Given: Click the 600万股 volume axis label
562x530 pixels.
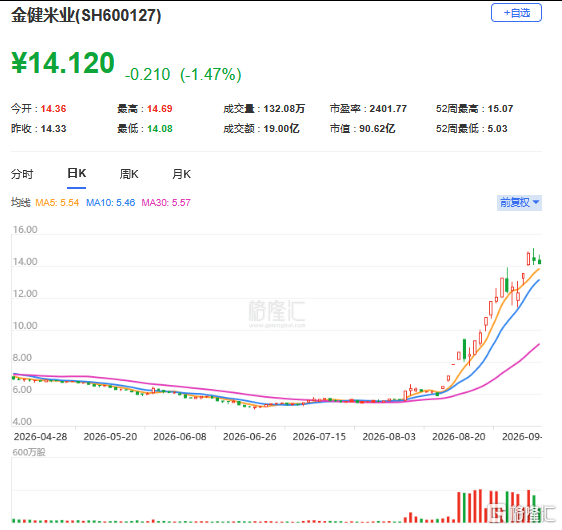Looking at the screenshot, I should tap(29, 452).
